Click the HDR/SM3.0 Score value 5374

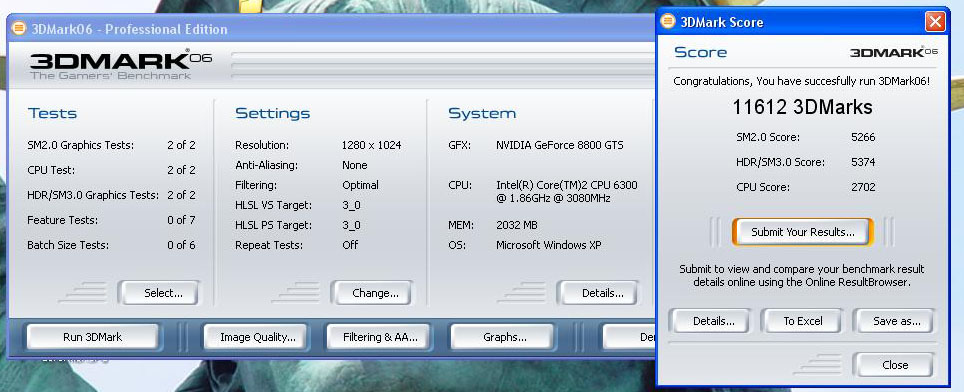pyautogui.click(x=863, y=162)
